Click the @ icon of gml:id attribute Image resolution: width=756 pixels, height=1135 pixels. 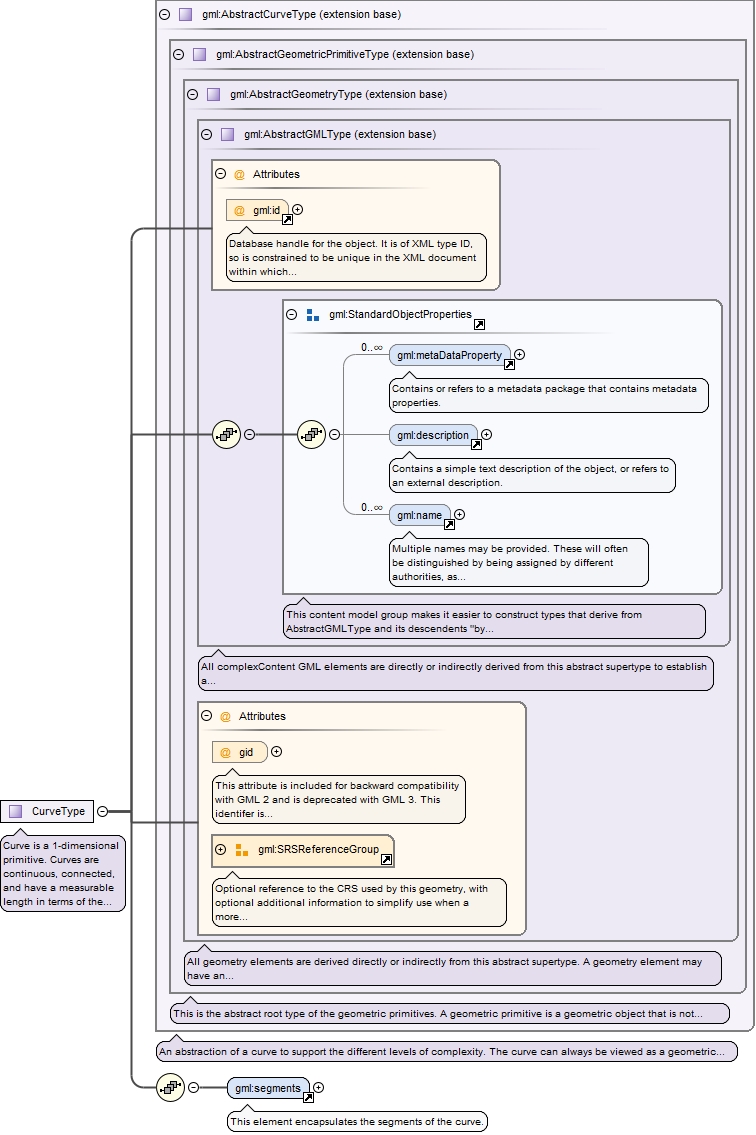(240, 211)
